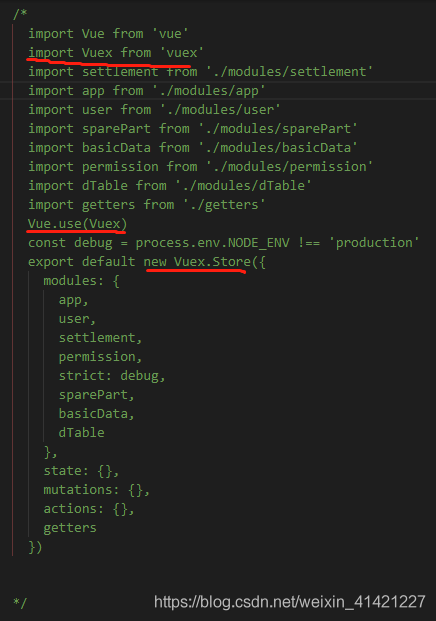Click 'process.env.NODE_ENV' in debug line
Viewport: 436px width, 621px height.
(x=212, y=243)
